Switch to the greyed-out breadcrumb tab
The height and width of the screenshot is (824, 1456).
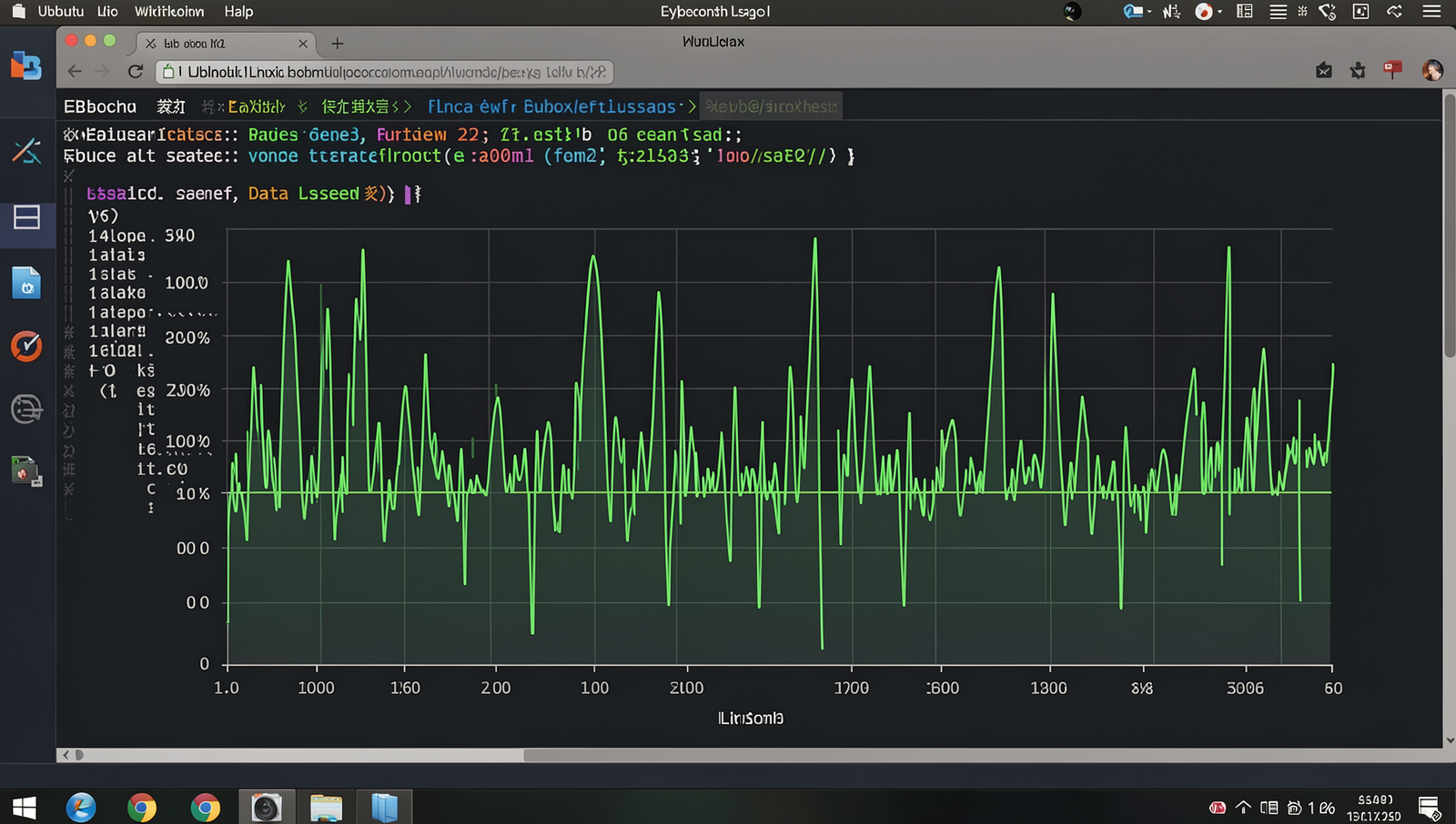coord(771,106)
